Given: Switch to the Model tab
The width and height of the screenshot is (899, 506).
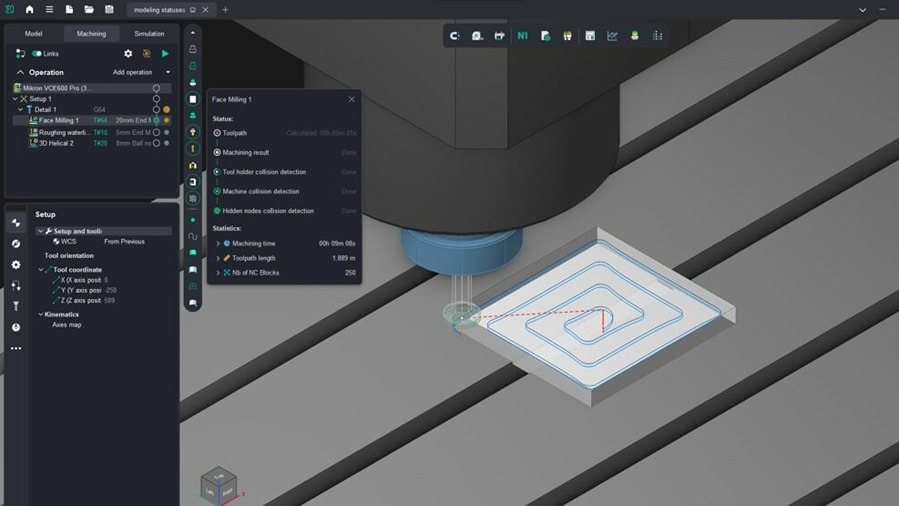Looking at the screenshot, I should point(33,33).
